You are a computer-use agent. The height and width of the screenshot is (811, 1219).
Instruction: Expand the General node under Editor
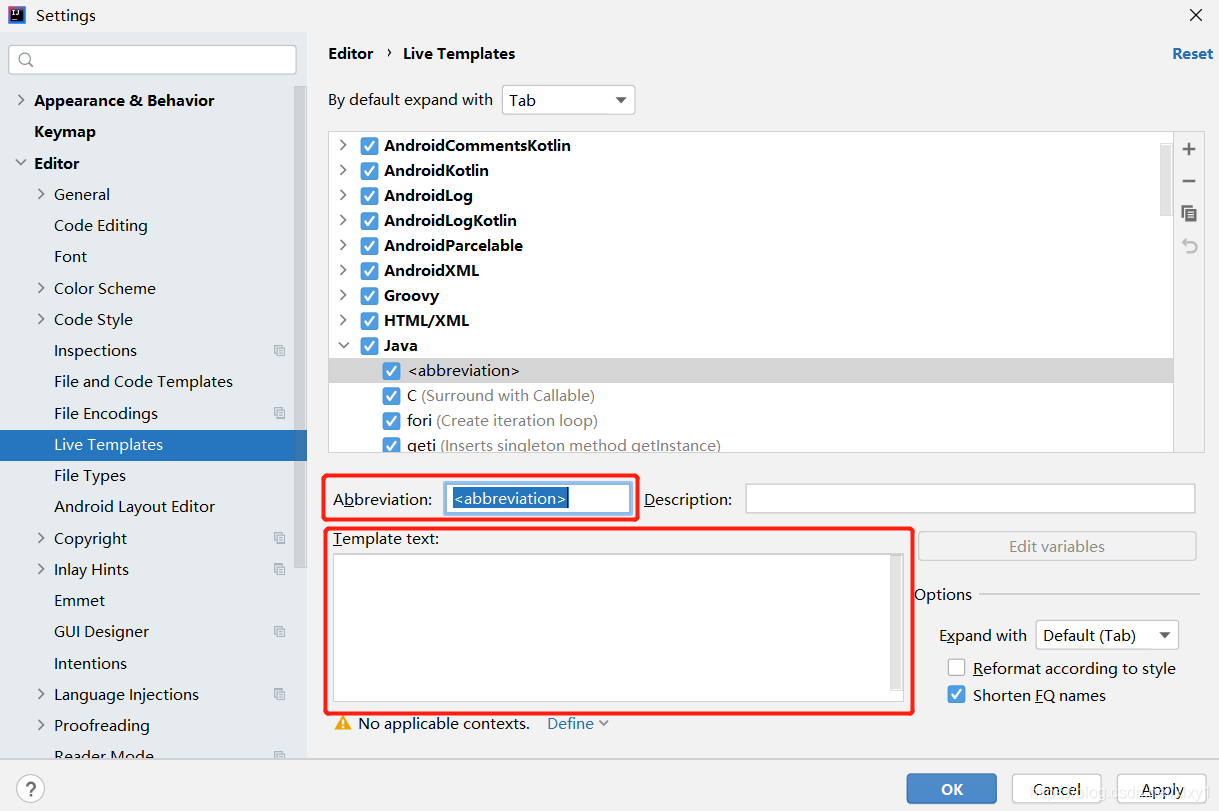coord(41,194)
